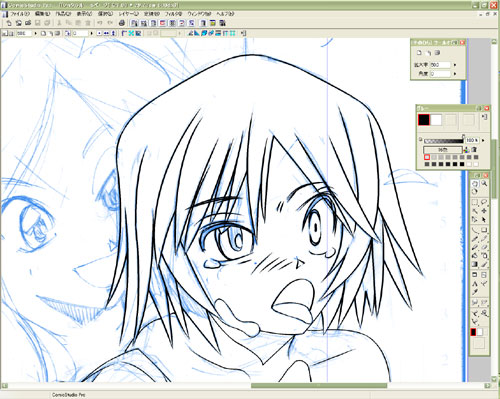Select the Hand (grab) tool in tool palette
Viewport: 500px width, 399px height.
point(474,183)
